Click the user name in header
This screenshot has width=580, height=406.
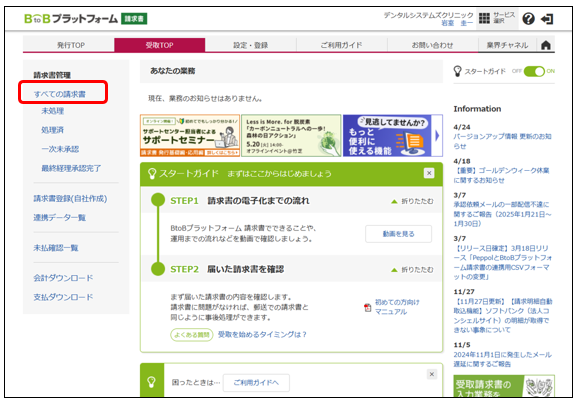[x=457, y=23]
